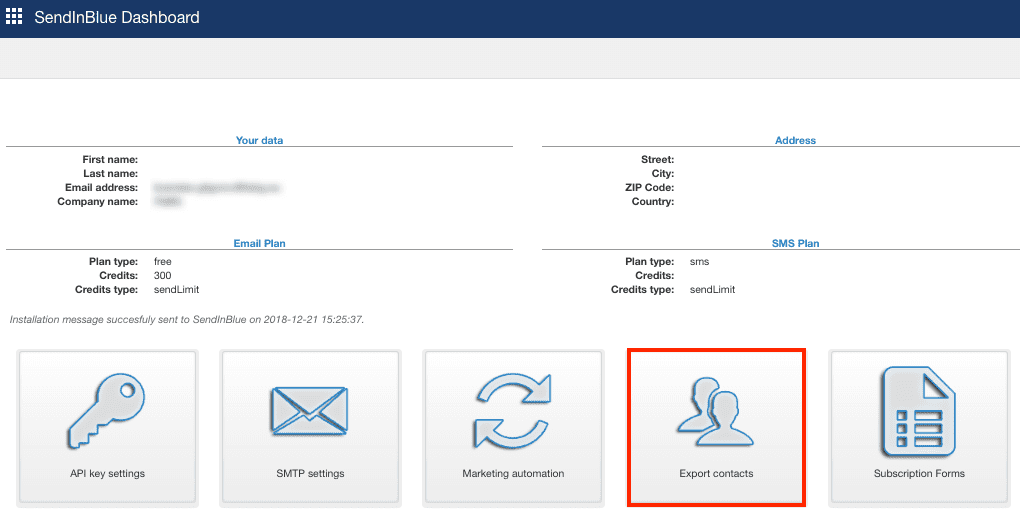Image resolution: width=1020 pixels, height=515 pixels.
Task: Open Export contacts people icon
Action: 716,412
